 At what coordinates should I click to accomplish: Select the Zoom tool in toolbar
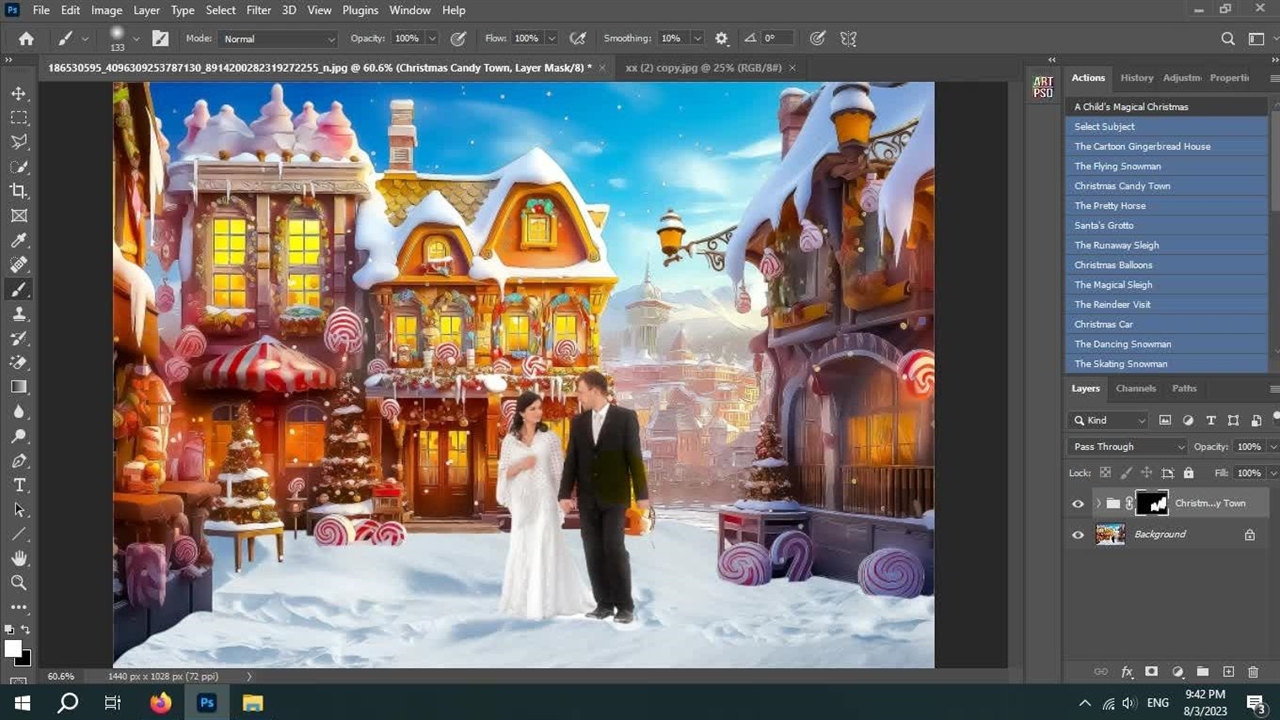19,582
